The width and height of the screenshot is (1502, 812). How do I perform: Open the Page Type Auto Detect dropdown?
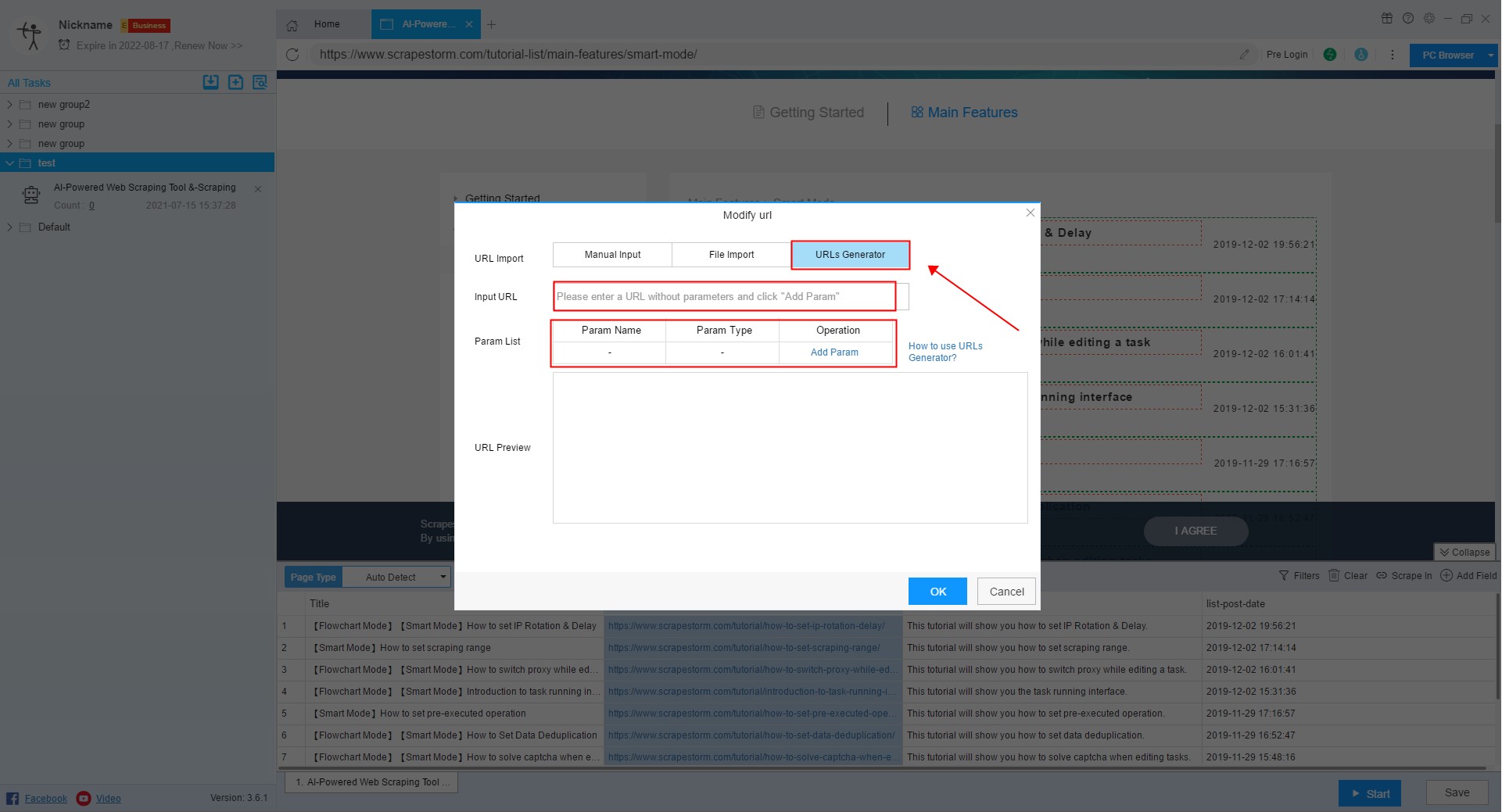click(397, 577)
